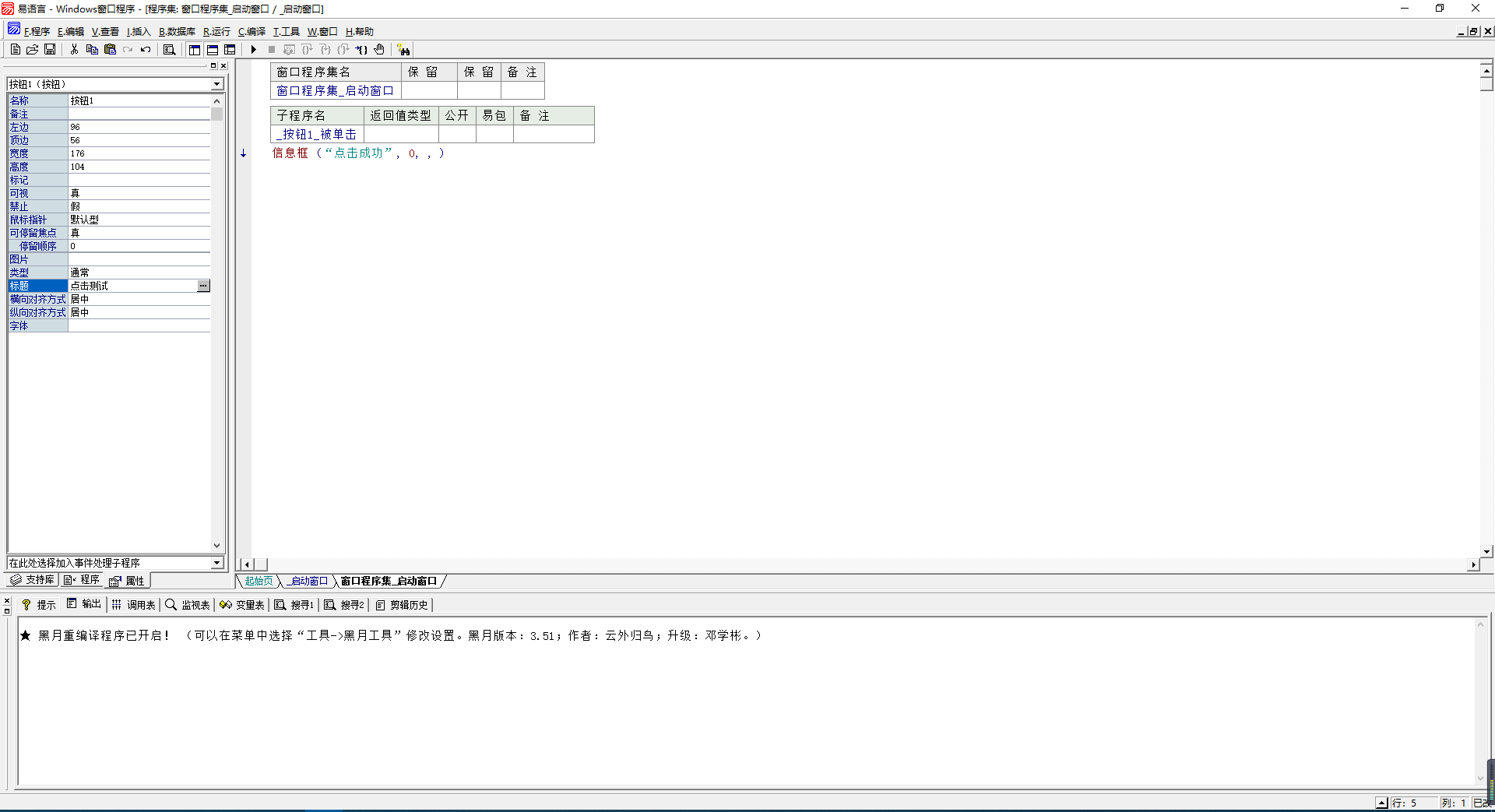Switch to the 属性 panel tab
Image resolution: width=1495 pixels, height=812 pixels.
click(x=127, y=581)
